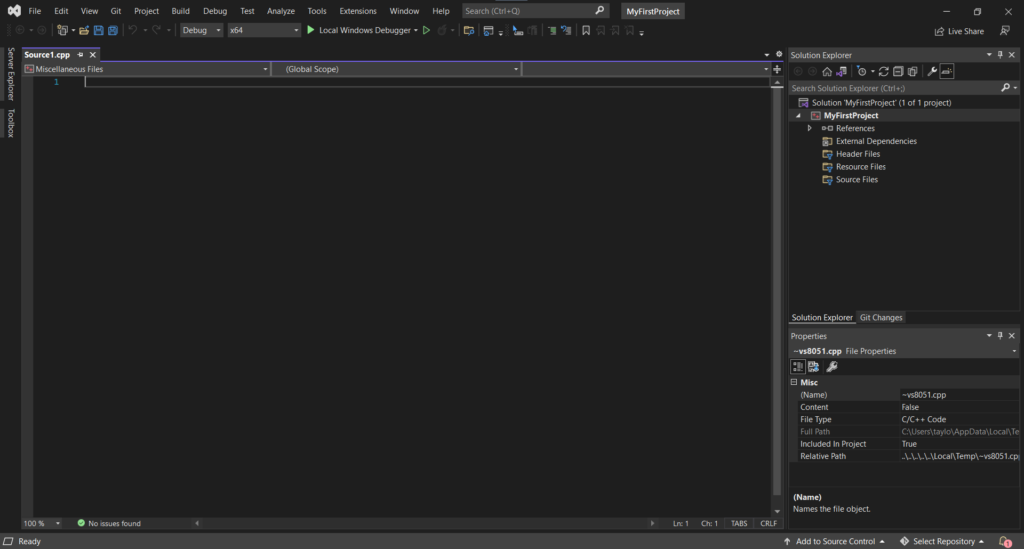Click the Home icon in Solution Explorer
This screenshot has height=549, width=1024.
pyautogui.click(x=827, y=72)
